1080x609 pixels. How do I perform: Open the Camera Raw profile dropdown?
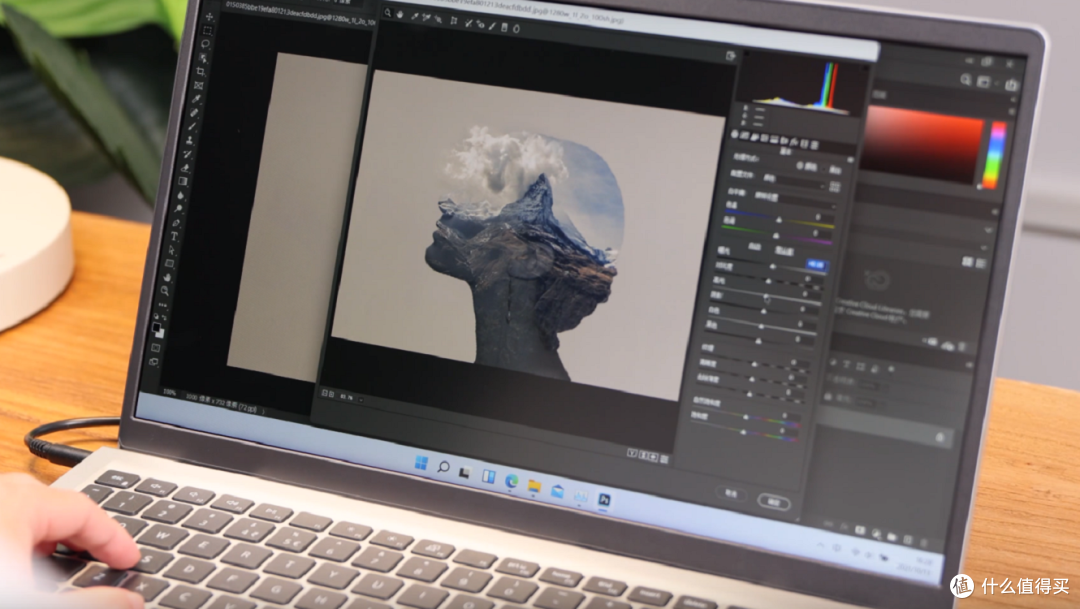pyautogui.click(x=797, y=182)
